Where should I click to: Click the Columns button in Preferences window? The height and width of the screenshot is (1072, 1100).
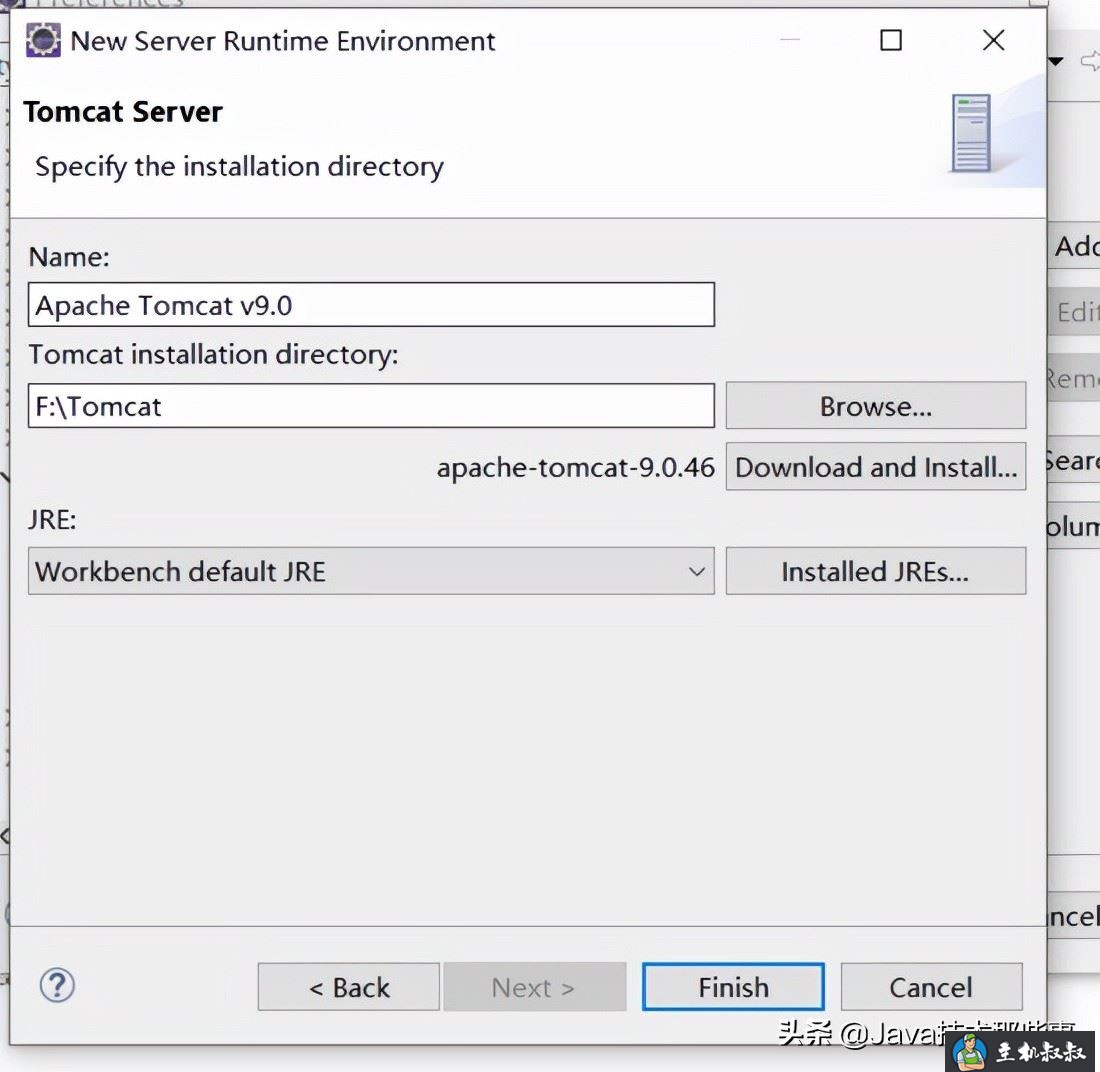click(1073, 526)
